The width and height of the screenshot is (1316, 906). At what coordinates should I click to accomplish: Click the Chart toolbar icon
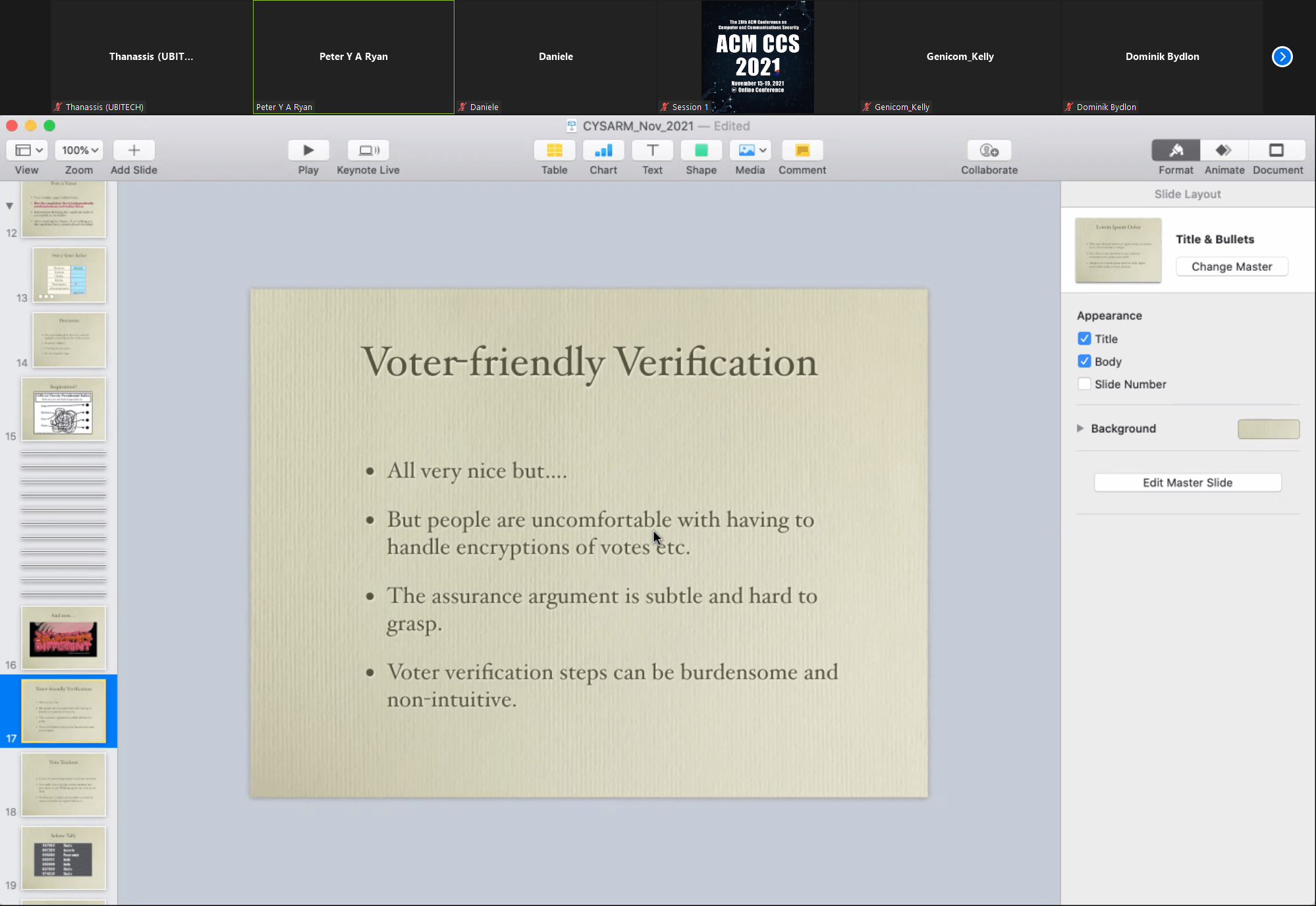603,150
